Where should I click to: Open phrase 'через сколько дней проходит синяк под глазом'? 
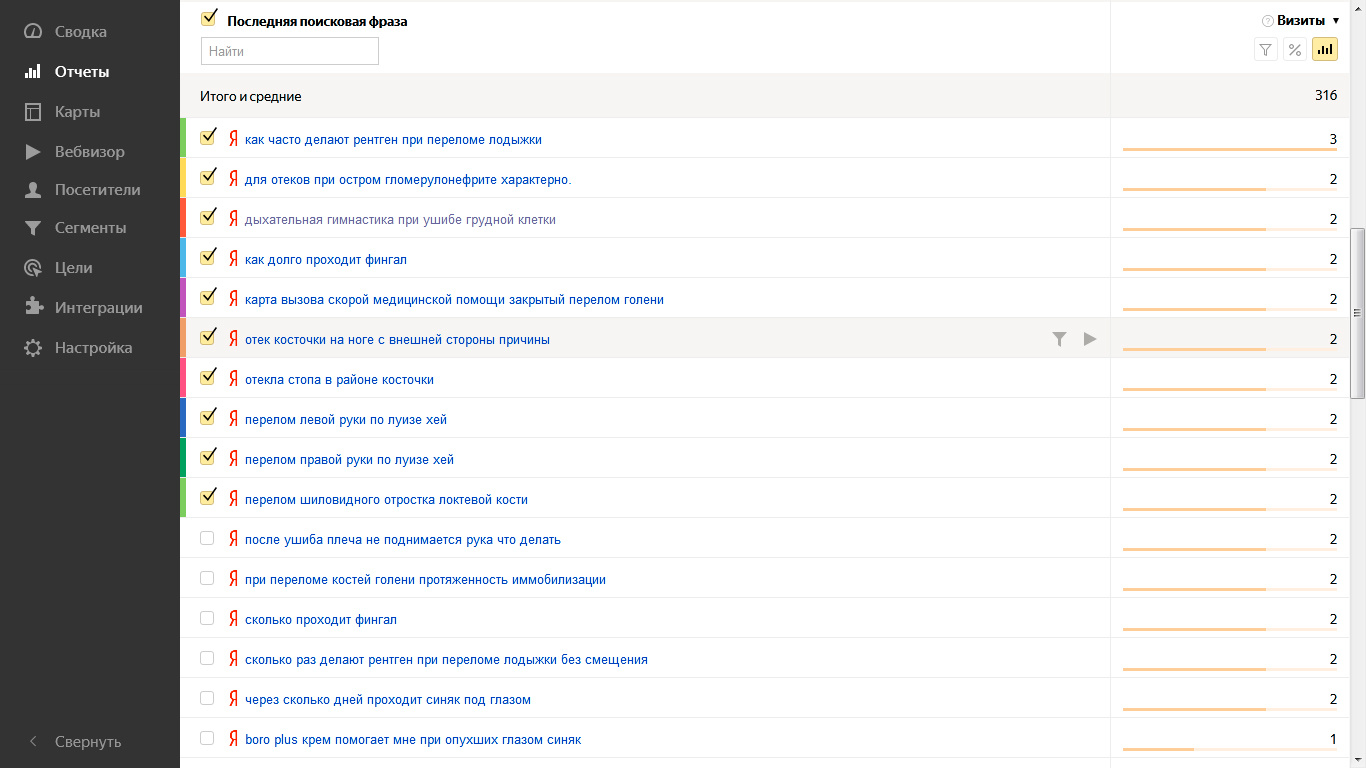coord(388,700)
